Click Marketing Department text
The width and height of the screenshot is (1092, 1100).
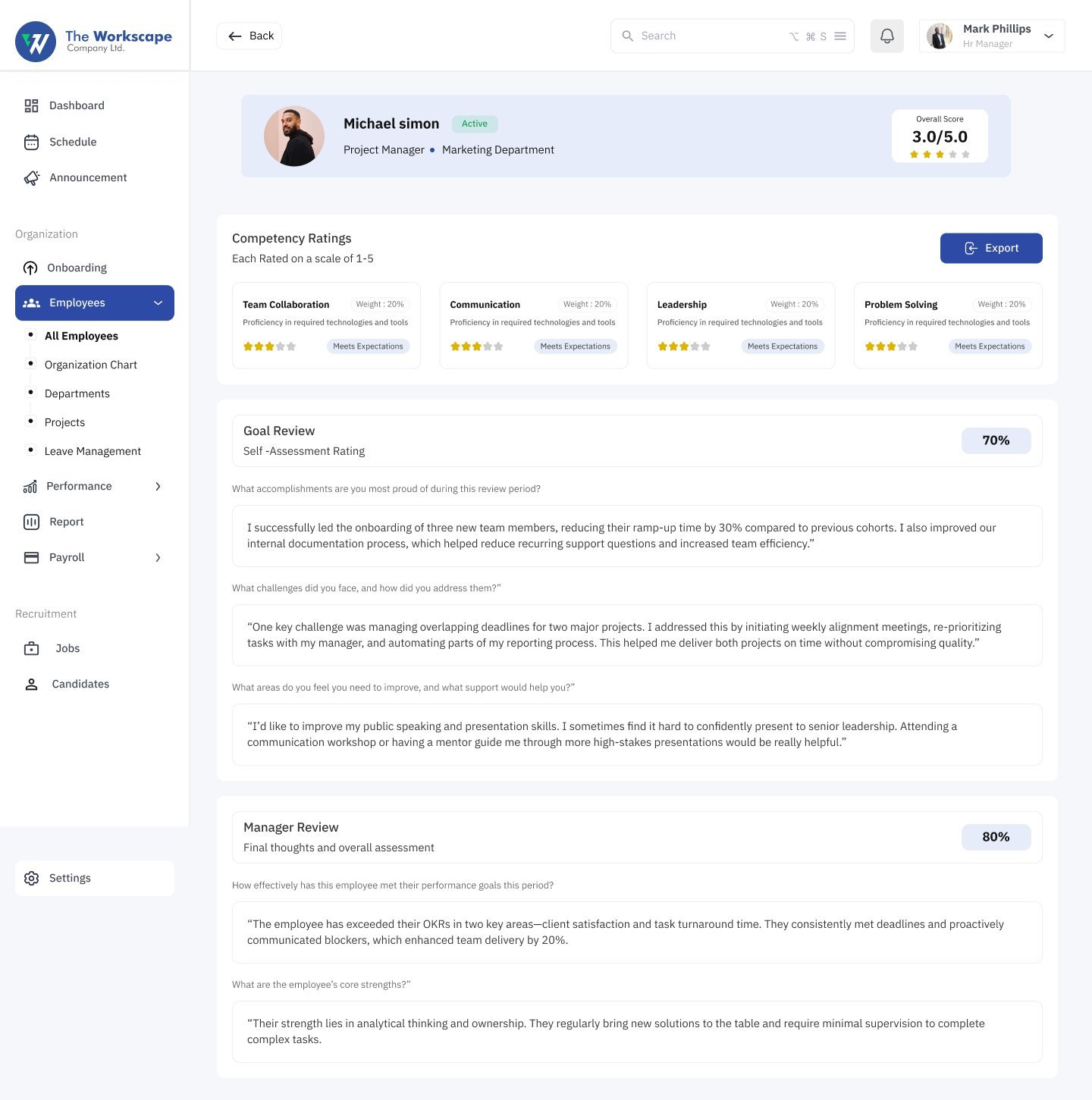(498, 150)
